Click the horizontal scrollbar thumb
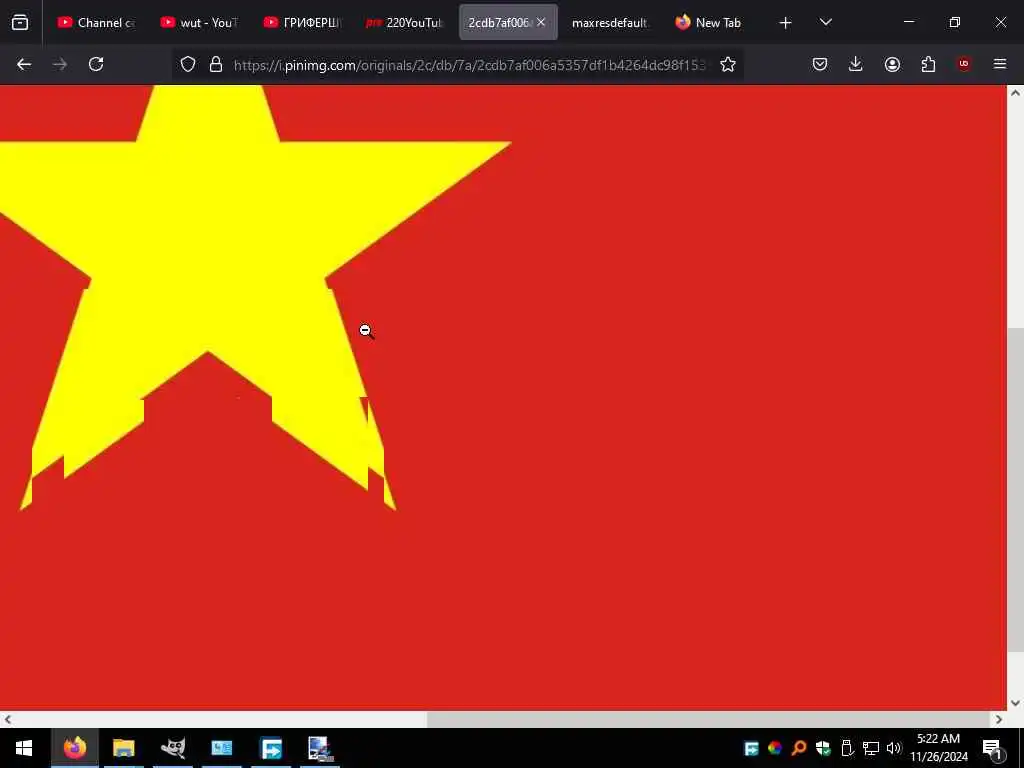Image resolution: width=1024 pixels, height=768 pixels. tap(708, 720)
